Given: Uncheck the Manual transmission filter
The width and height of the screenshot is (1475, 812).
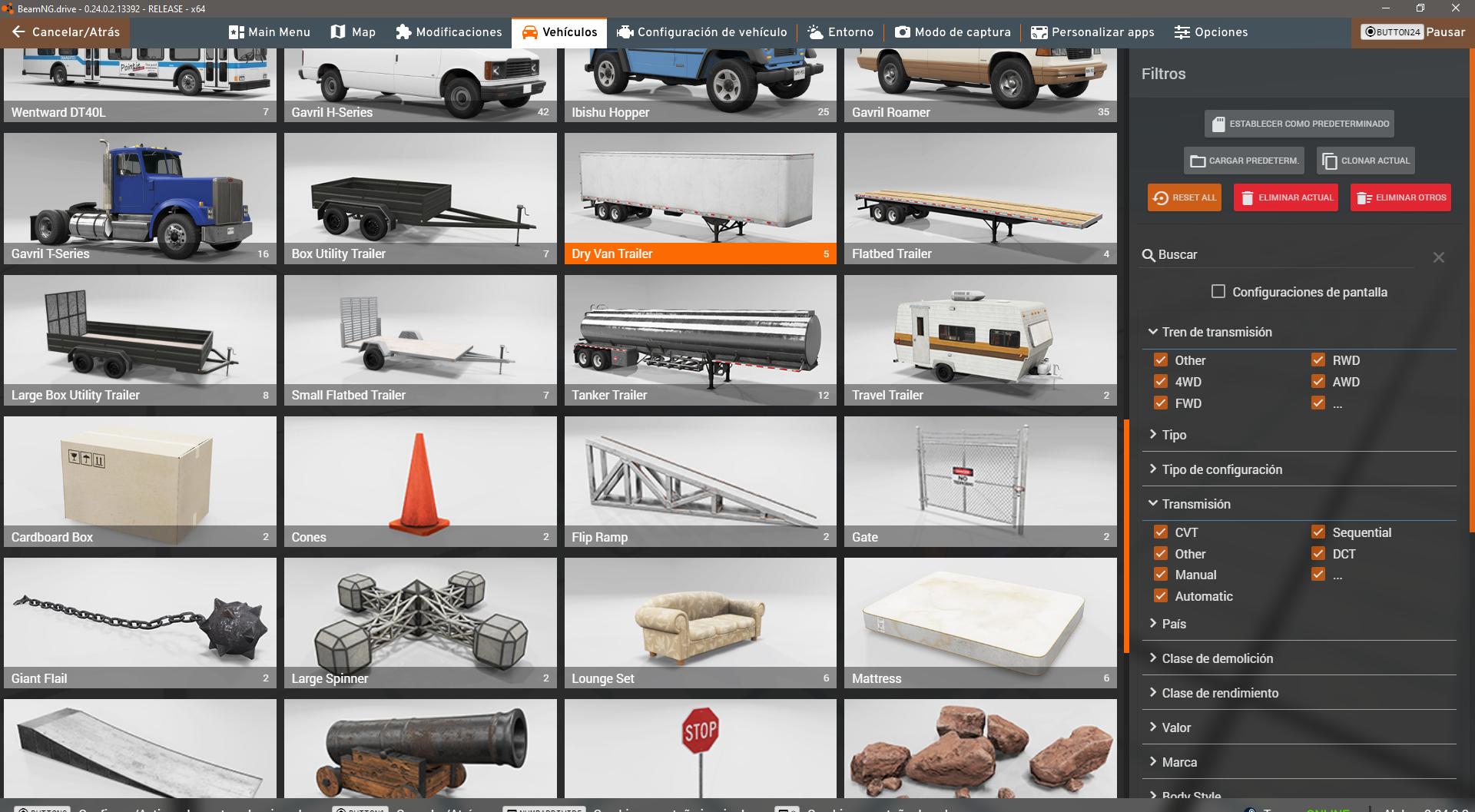Looking at the screenshot, I should pyautogui.click(x=1161, y=575).
